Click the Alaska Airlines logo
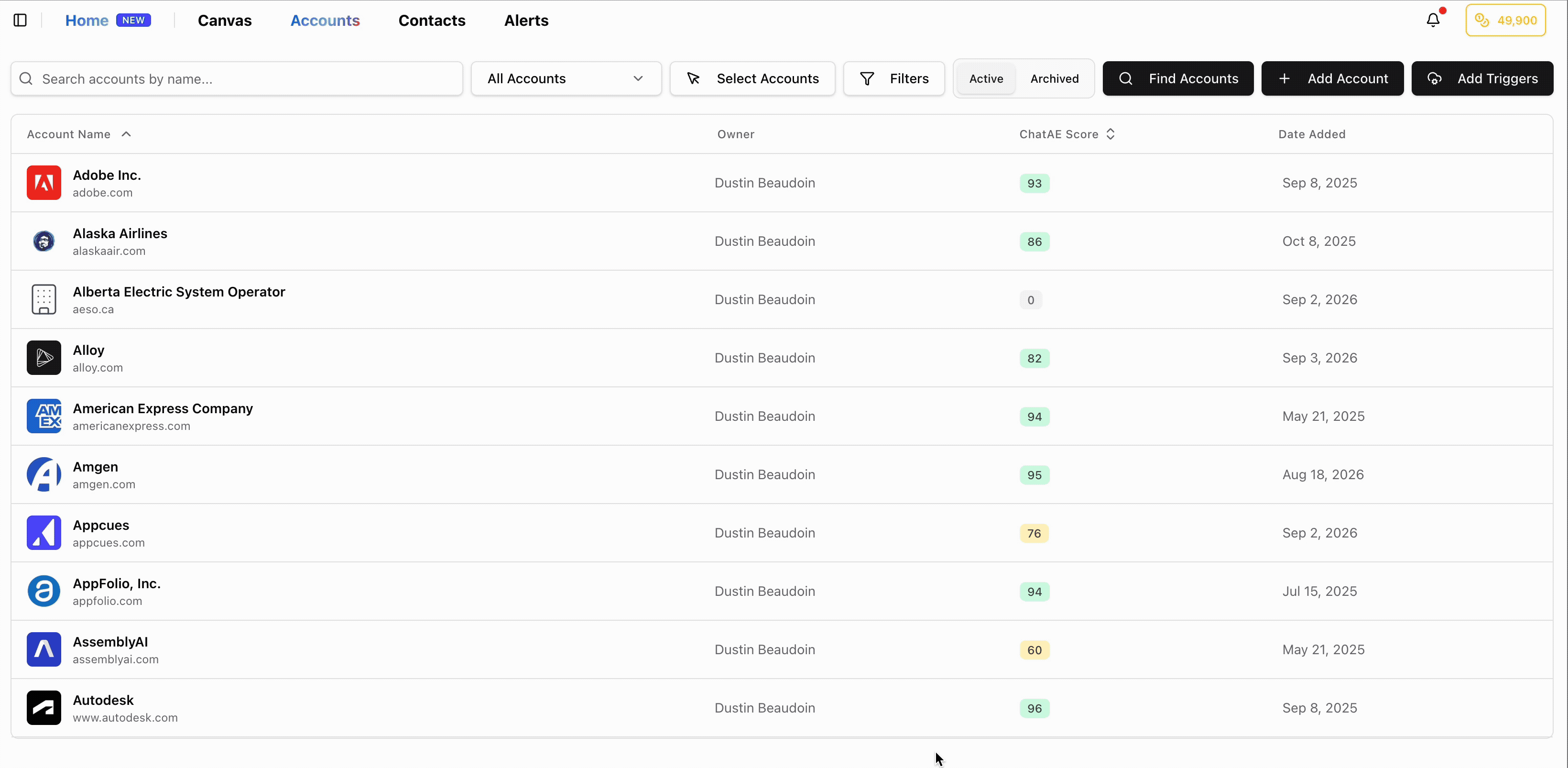1568x768 pixels. pyautogui.click(x=44, y=241)
